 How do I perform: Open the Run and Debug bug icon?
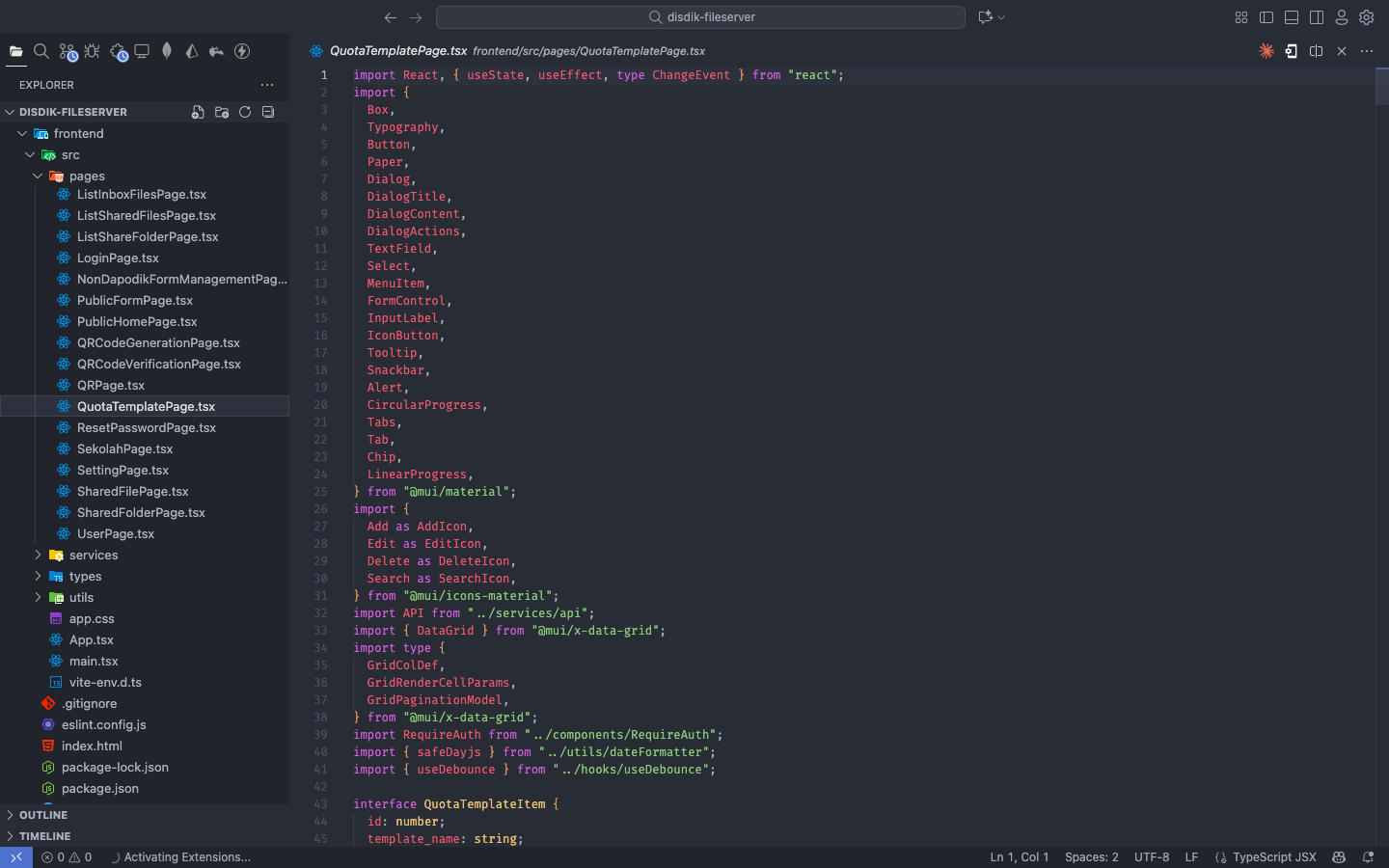click(x=93, y=51)
